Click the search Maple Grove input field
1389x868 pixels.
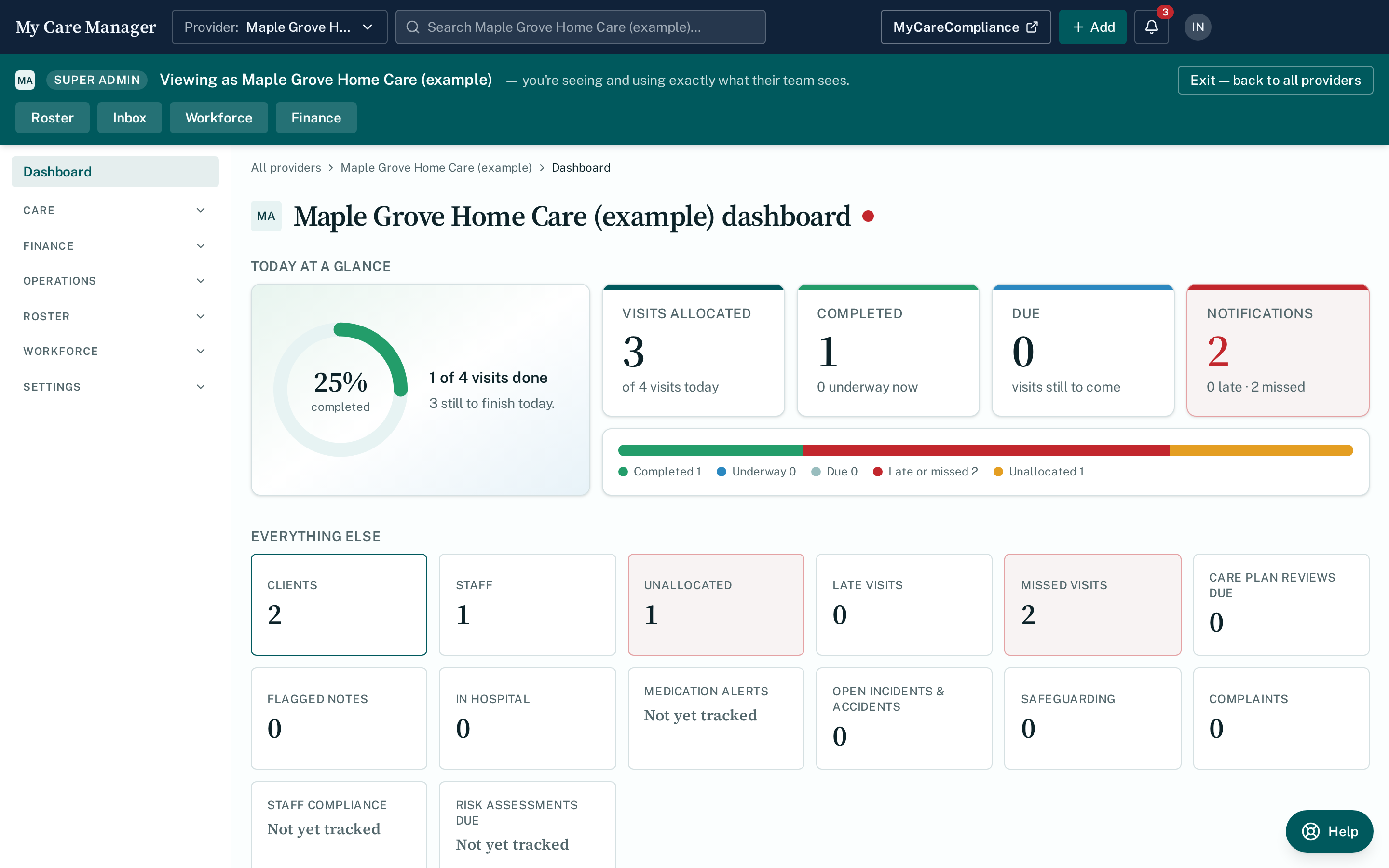pos(580,27)
